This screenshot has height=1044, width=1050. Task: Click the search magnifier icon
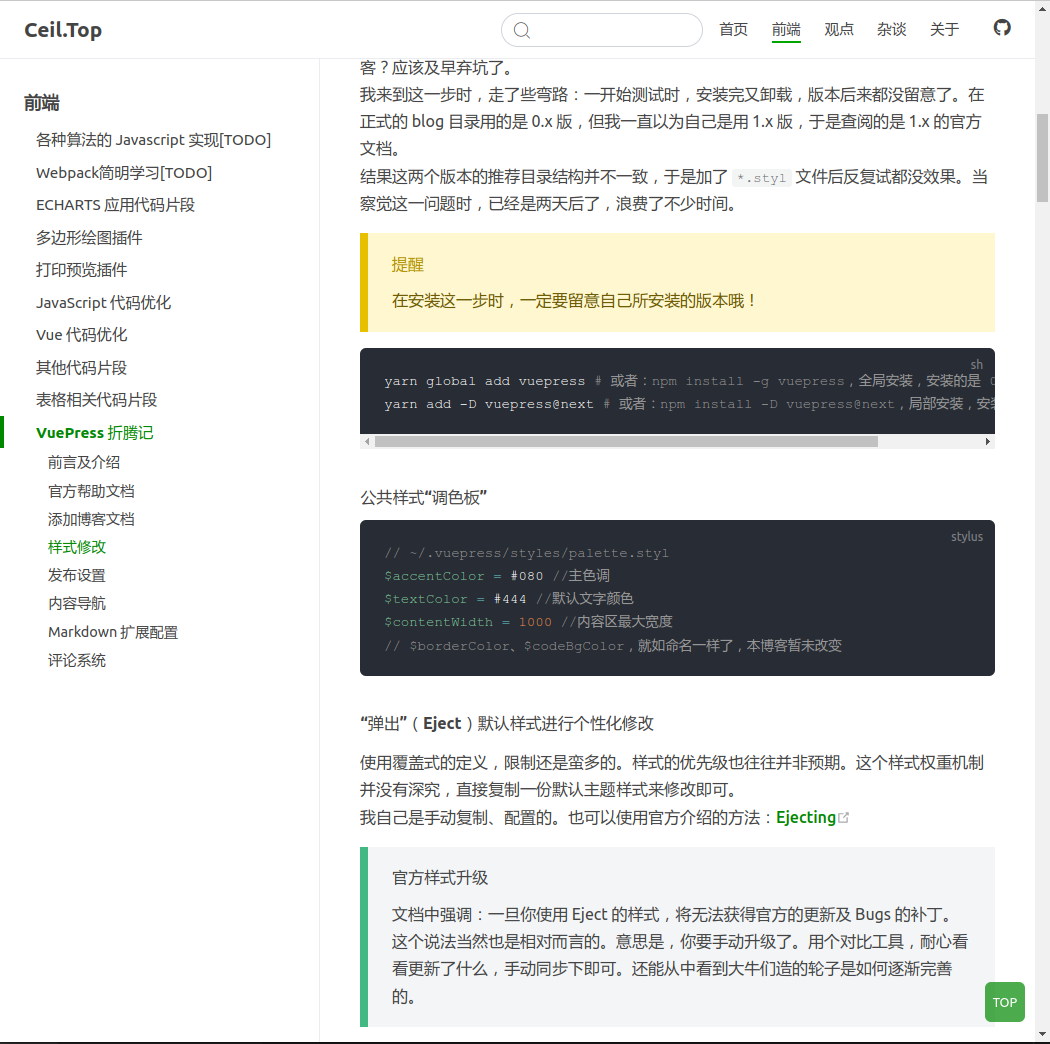coord(521,30)
